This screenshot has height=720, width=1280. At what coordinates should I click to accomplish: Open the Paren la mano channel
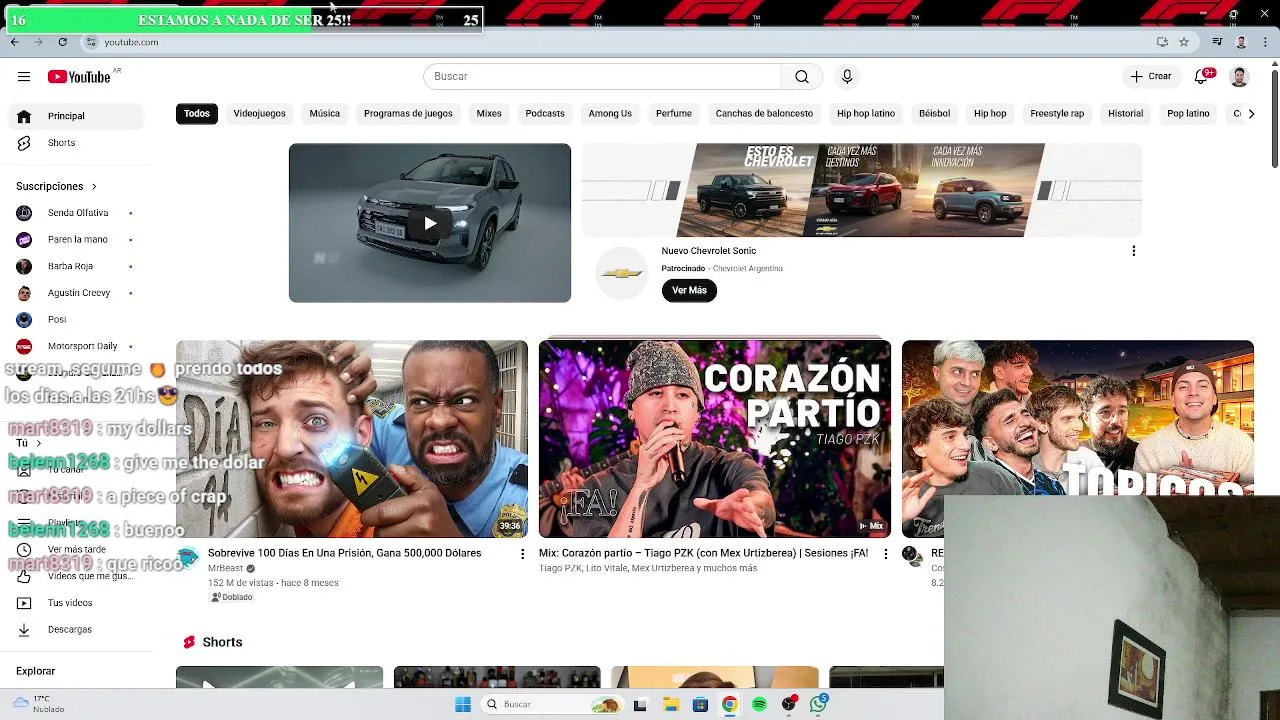tap(80, 240)
